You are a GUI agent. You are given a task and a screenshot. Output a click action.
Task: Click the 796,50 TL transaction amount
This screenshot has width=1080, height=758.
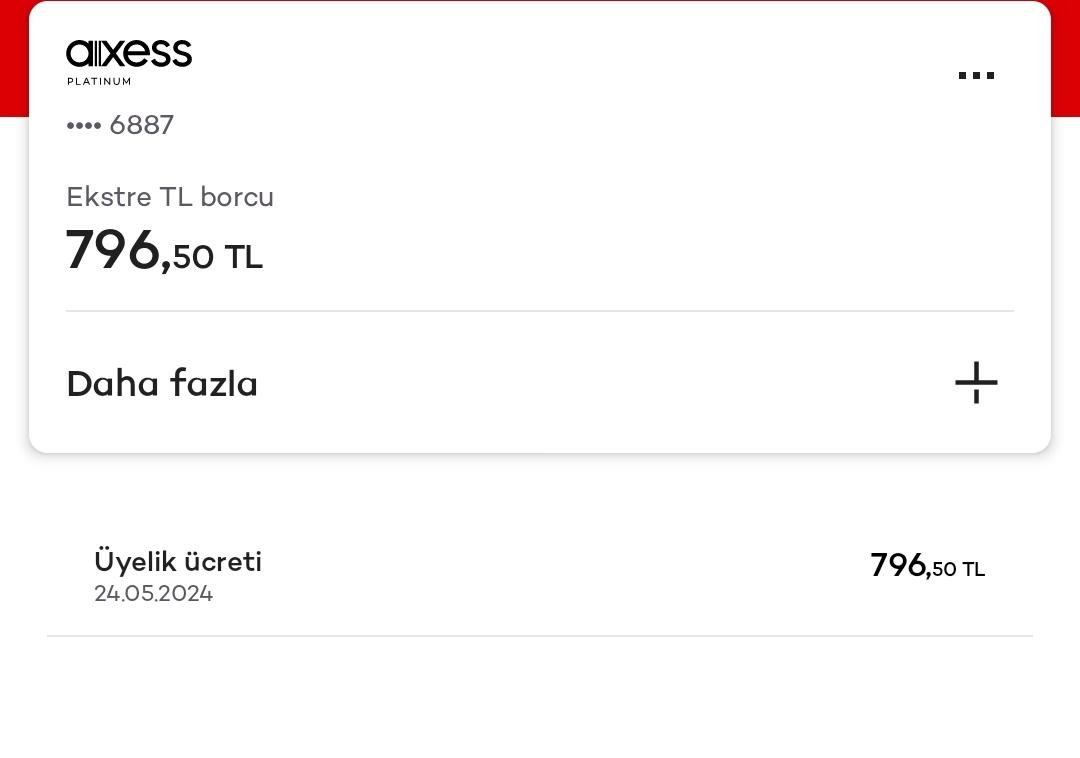click(926, 566)
